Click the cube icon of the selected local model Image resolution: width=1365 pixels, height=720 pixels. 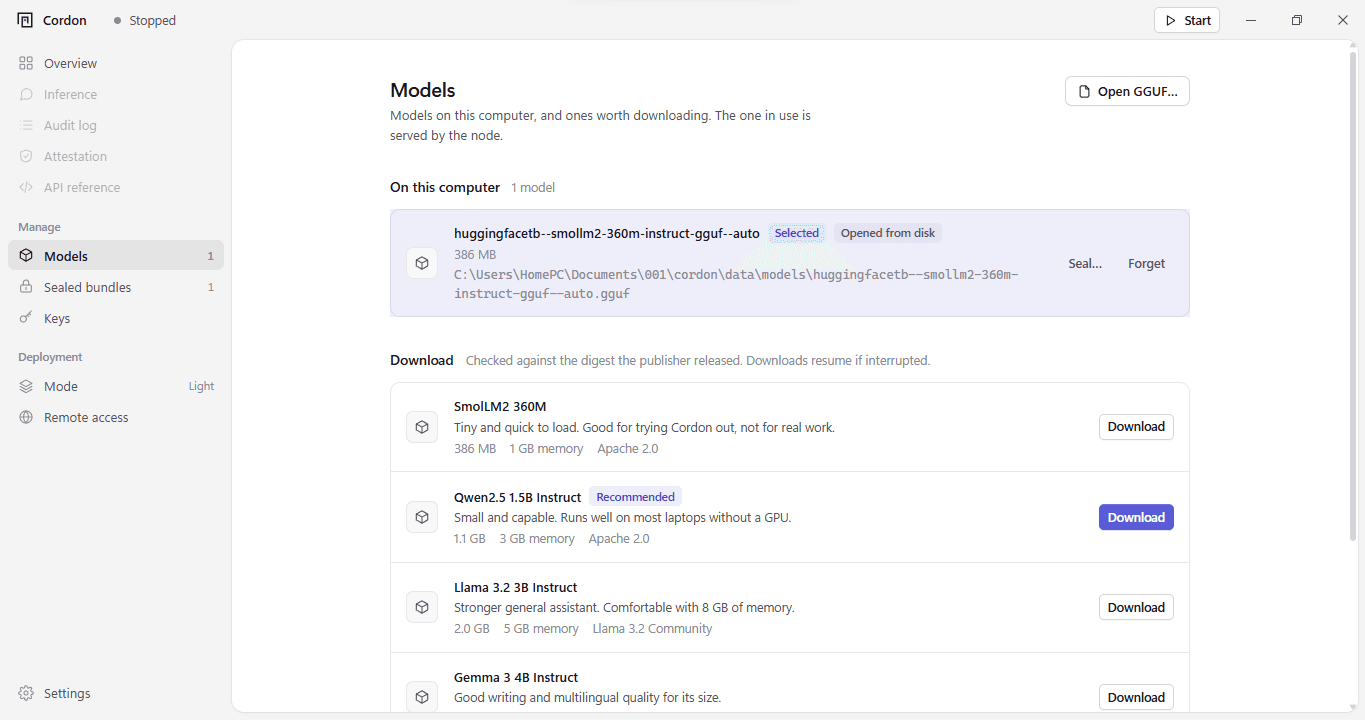422,263
